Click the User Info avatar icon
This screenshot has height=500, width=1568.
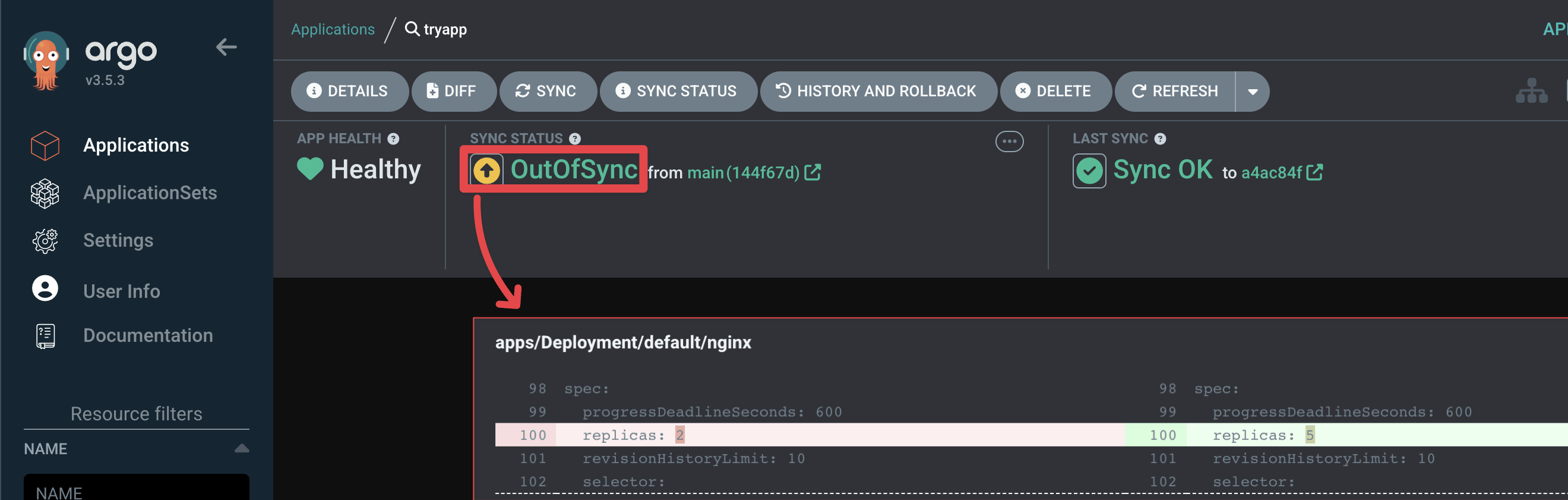click(45, 288)
